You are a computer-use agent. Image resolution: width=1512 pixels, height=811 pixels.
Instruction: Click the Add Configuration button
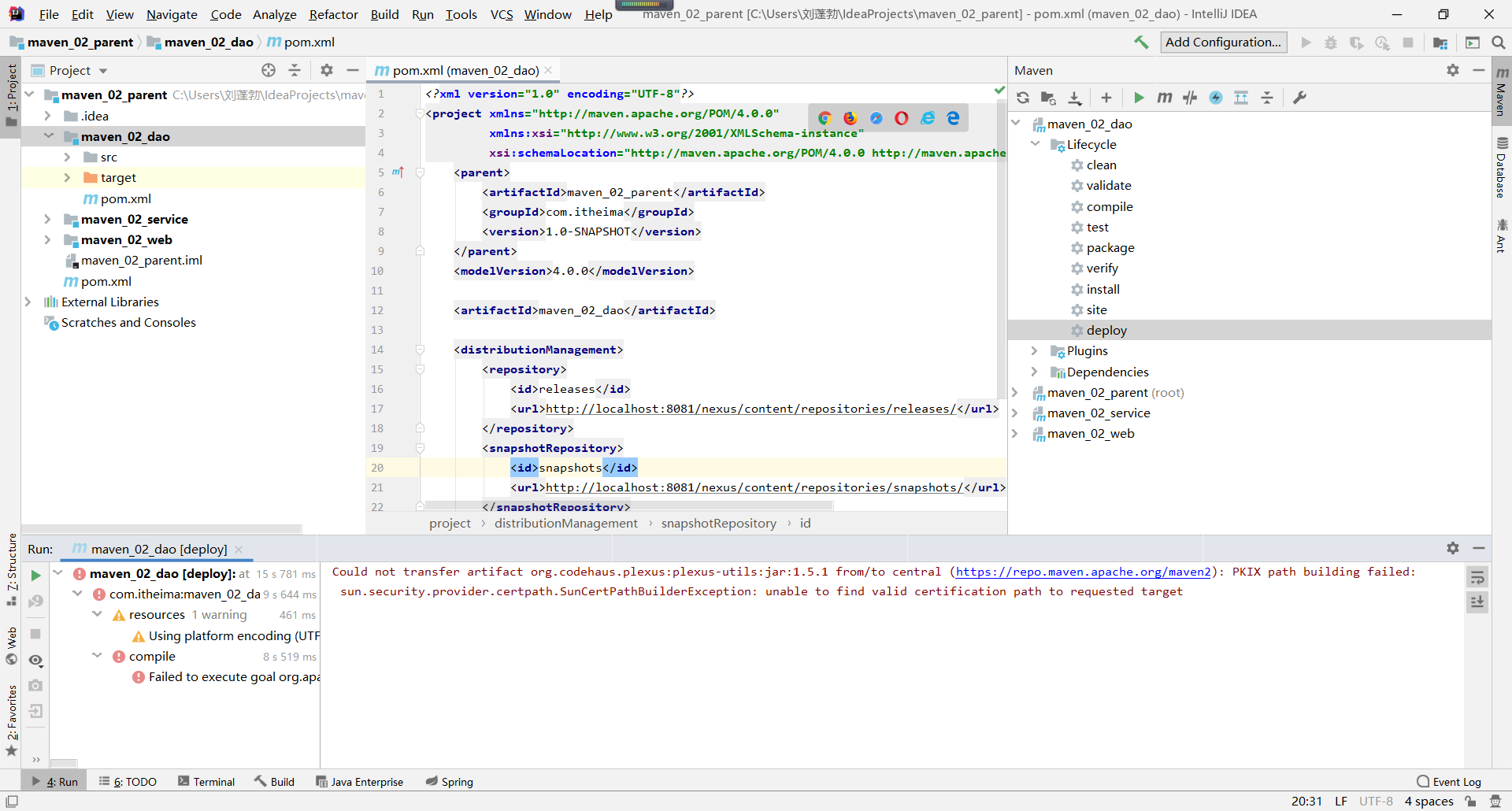(x=1223, y=42)
